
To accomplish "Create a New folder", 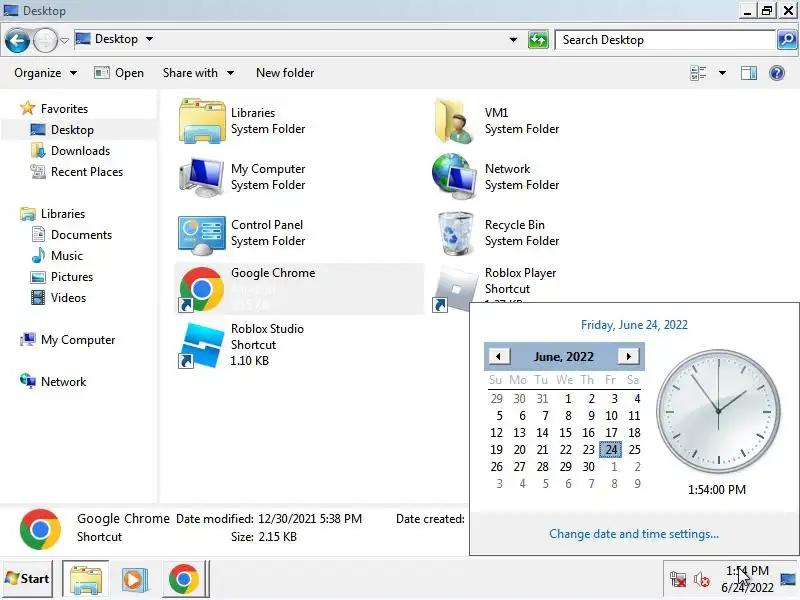I will (x=285, y=73).
